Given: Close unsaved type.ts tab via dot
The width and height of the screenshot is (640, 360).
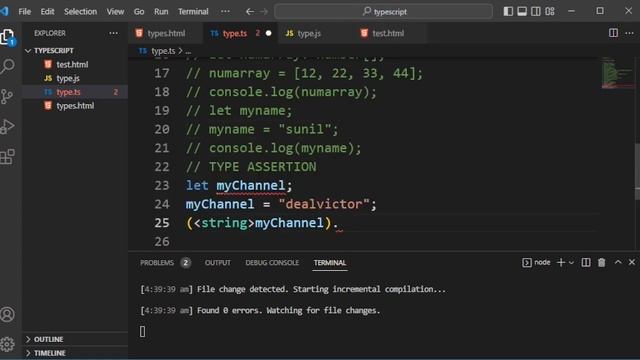Looking at the screenshot, I should click(268, 33).
